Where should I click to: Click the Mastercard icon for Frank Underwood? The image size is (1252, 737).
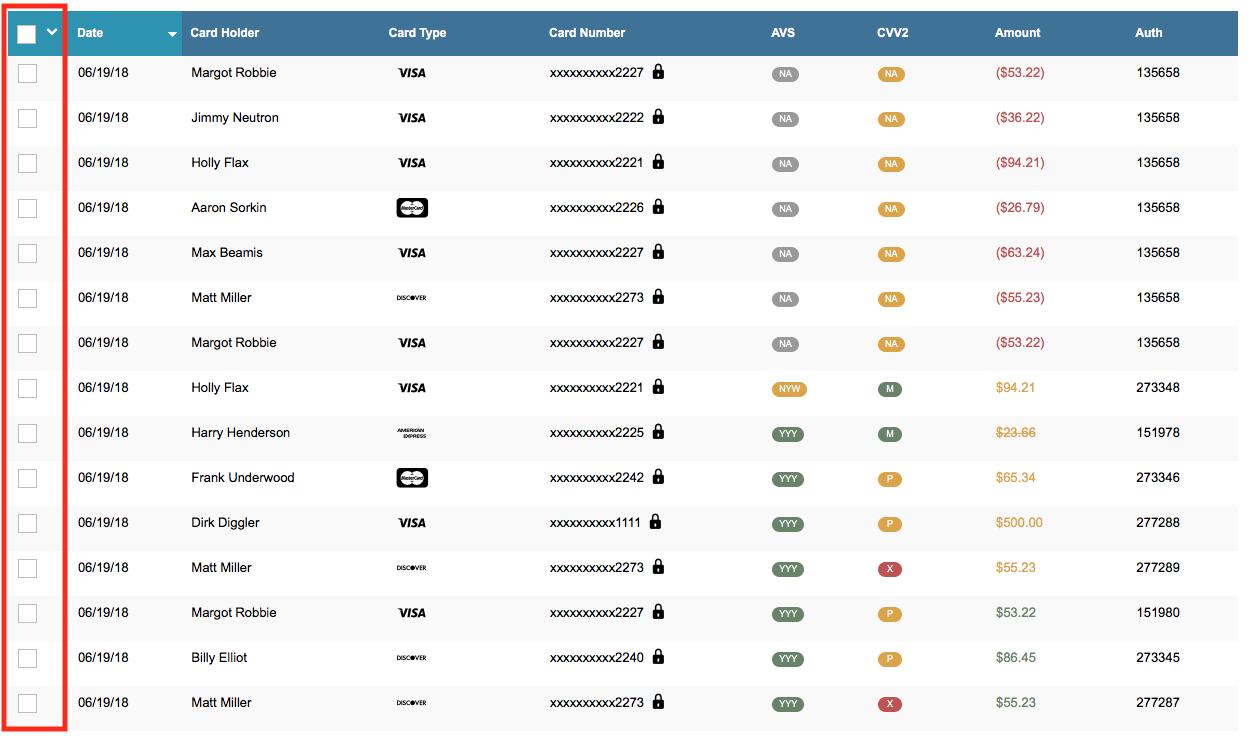coord(412,478)
